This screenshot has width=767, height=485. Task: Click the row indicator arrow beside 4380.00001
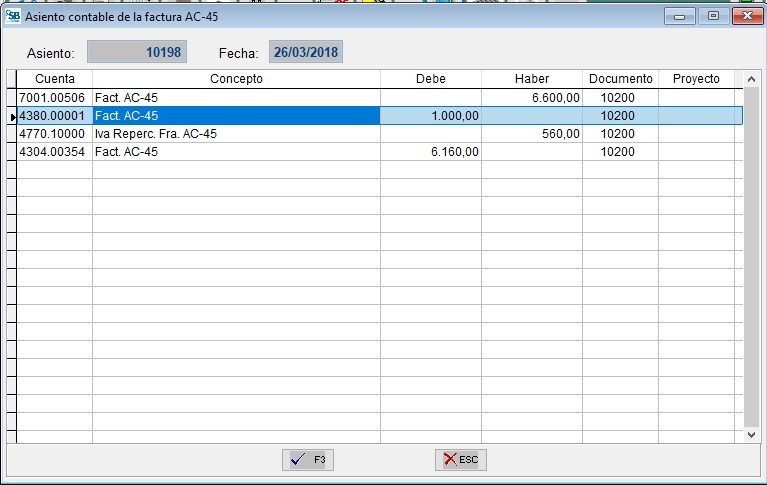[12, 116]
